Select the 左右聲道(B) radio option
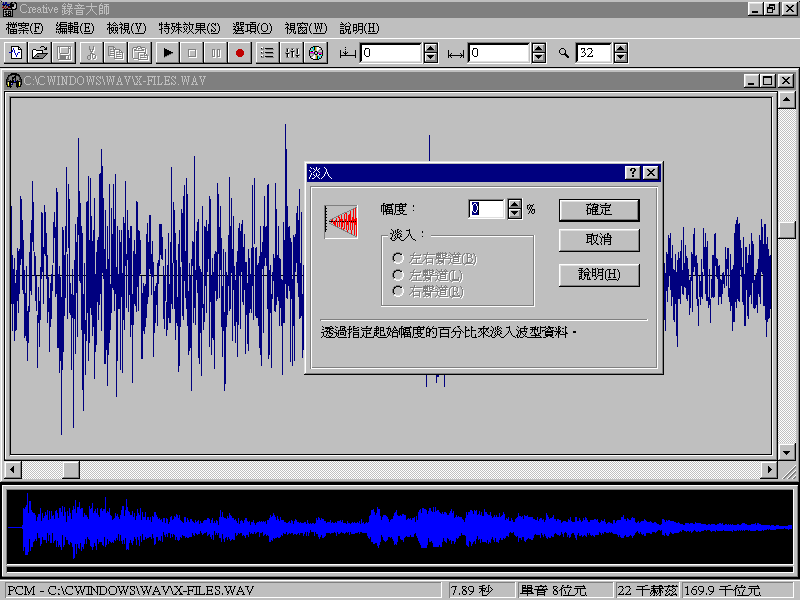 [399, 259]
